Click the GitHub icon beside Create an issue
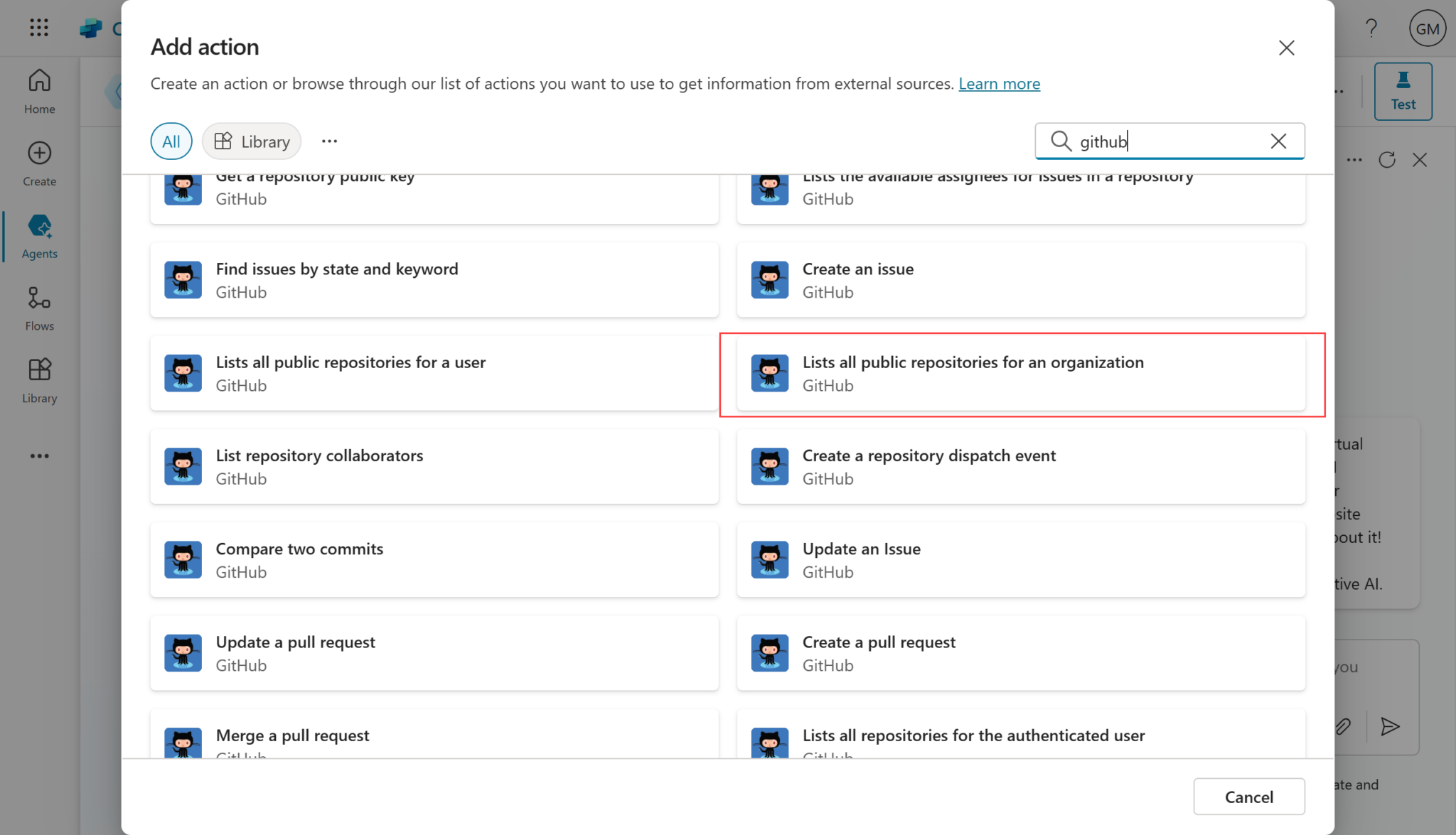1456x835 pixels. [x=769, y=280]
